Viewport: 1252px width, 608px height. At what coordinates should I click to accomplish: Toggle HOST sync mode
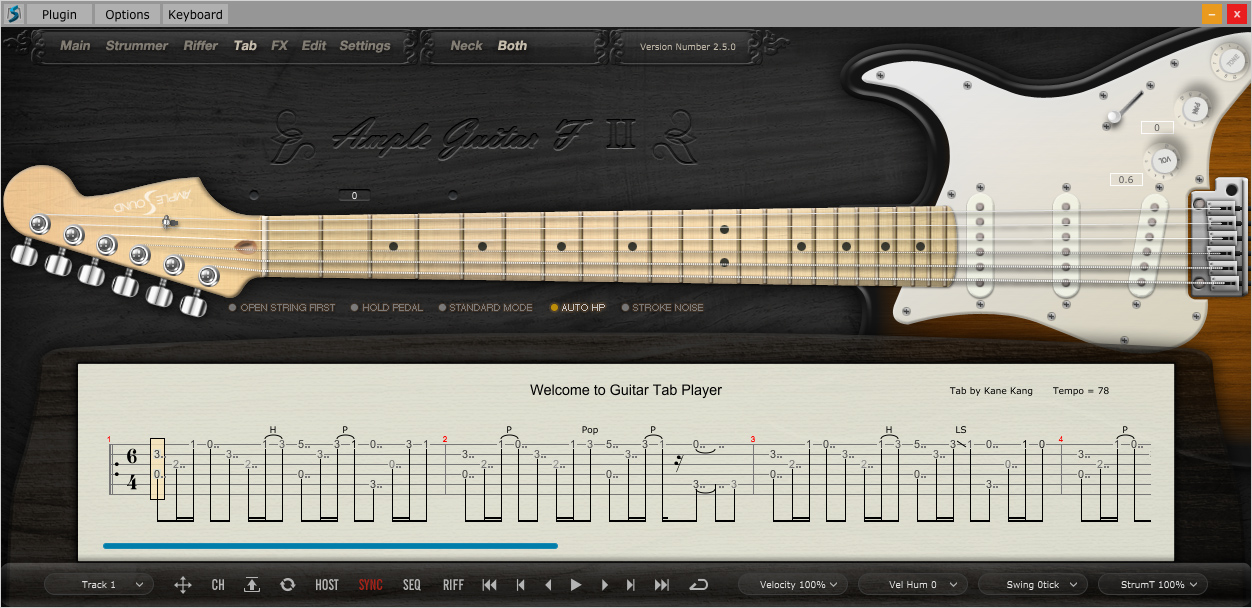(x=327, y=585)
